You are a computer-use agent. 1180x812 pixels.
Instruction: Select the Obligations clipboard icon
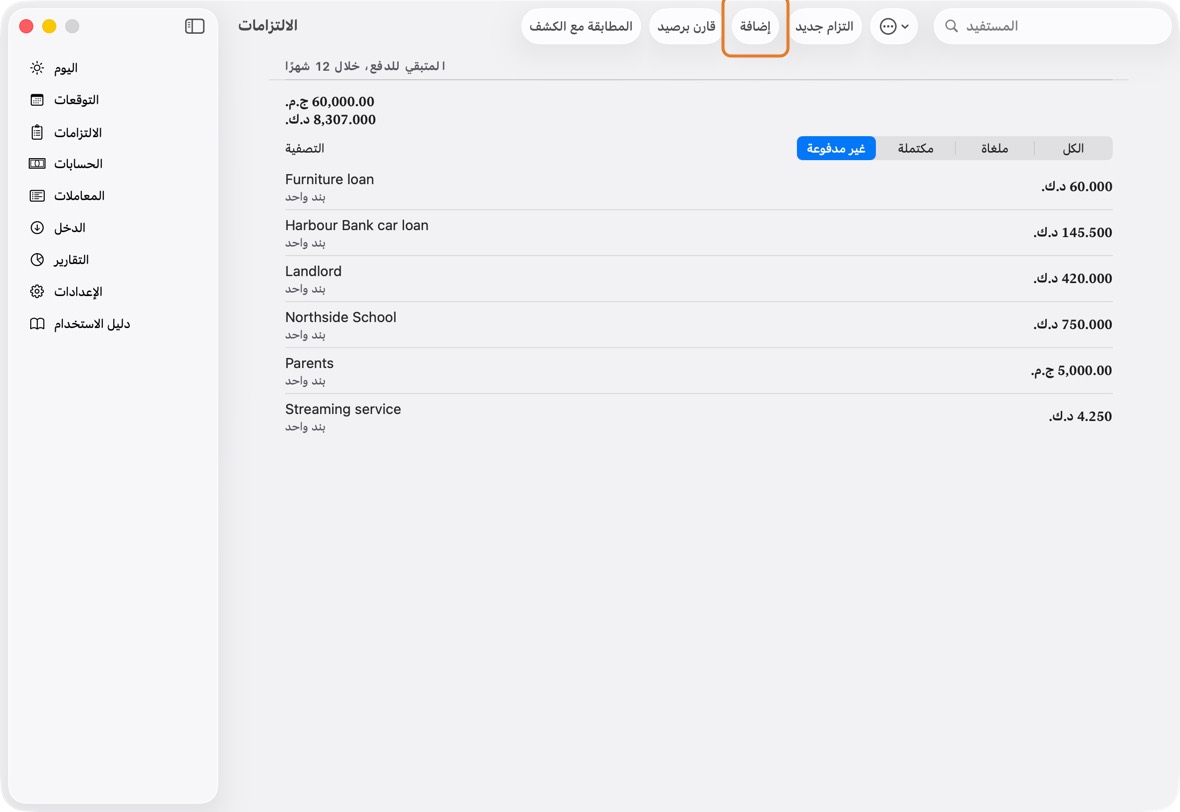coord(37,132)
